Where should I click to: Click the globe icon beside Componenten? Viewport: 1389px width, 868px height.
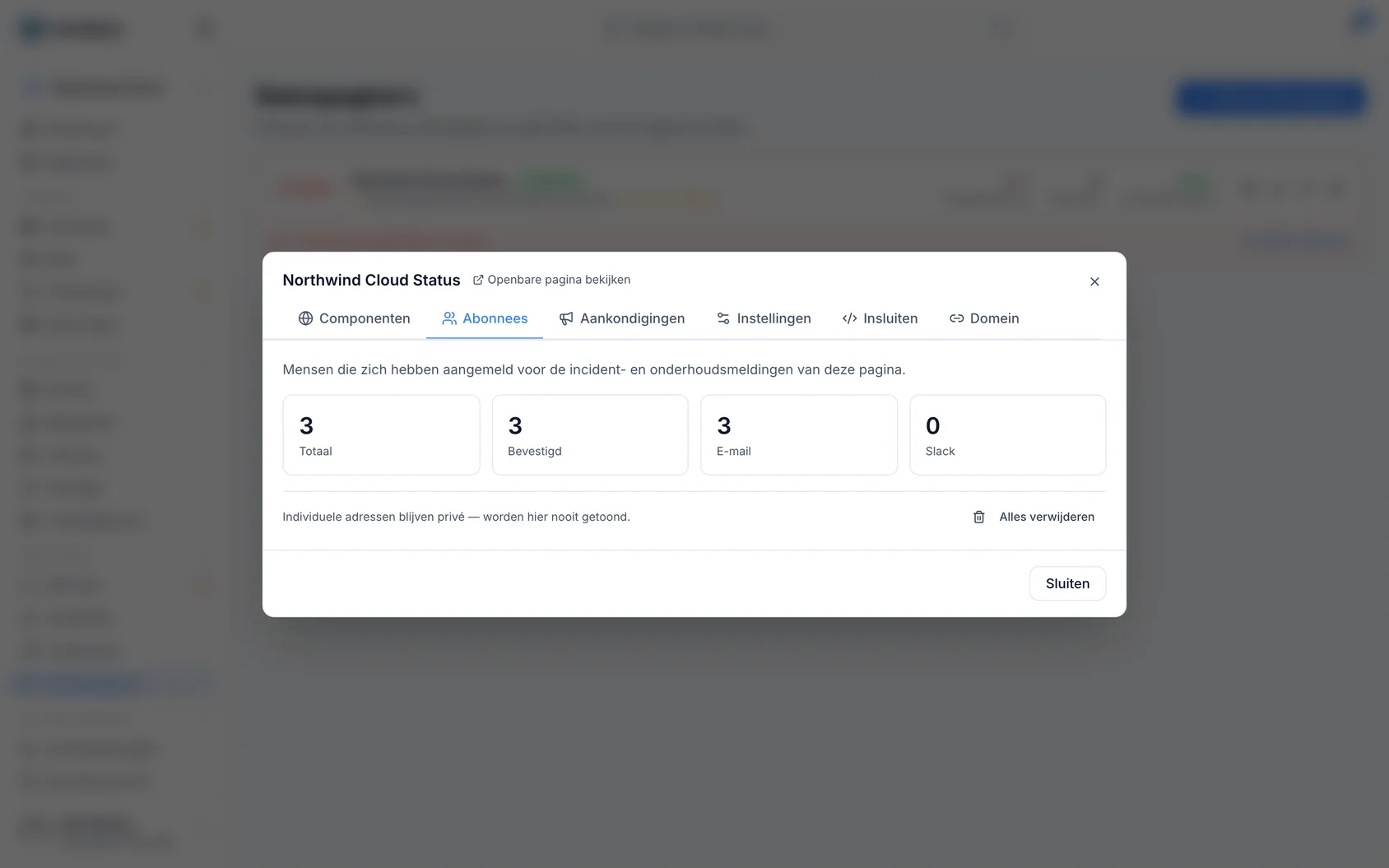click(x=305, y=318)
